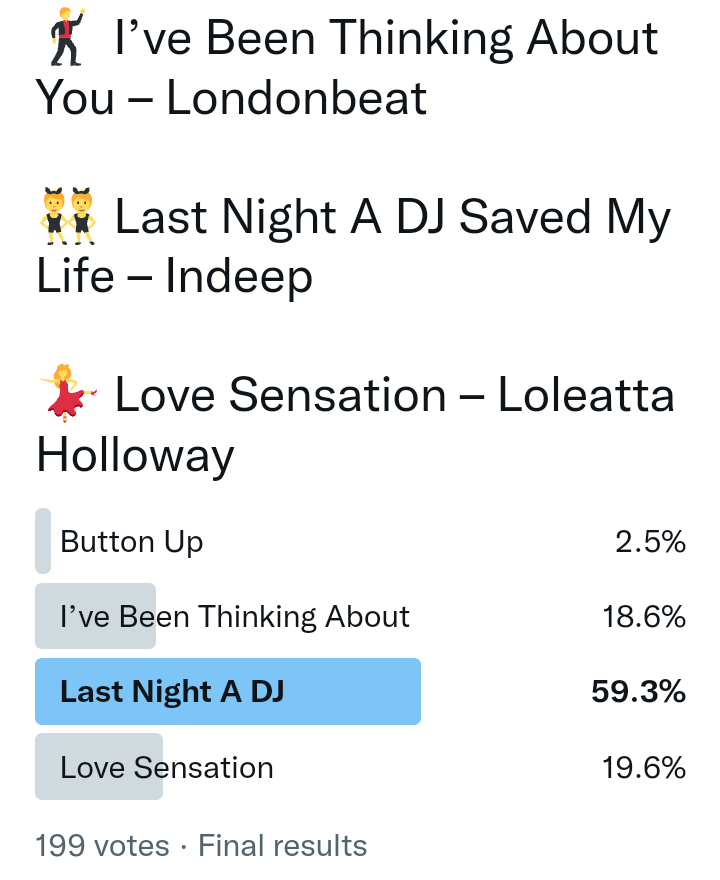The image size is (720, 880).
Task: Click the word Holloway in the tweet
Action: [135, 455]
